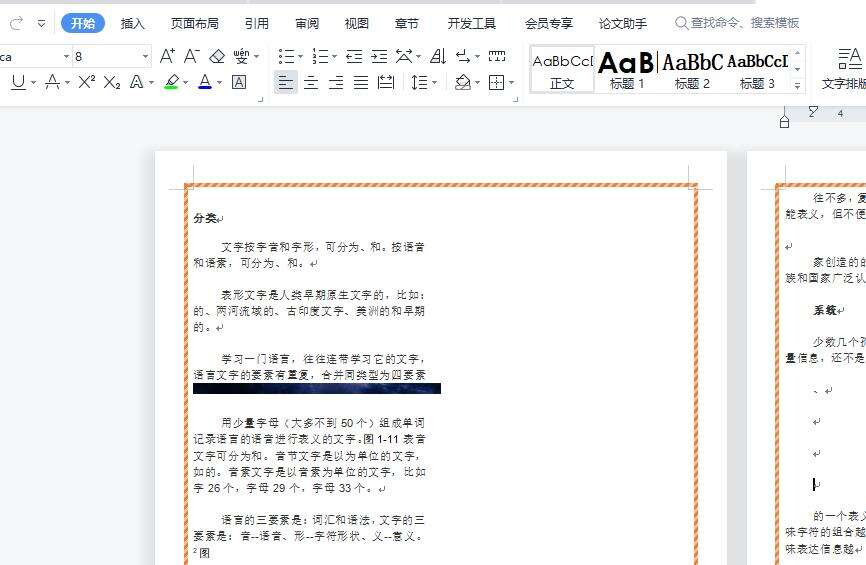Switch to the 章节 tab
The height and width of the screenshot is (565, 866).
[406, 23]
